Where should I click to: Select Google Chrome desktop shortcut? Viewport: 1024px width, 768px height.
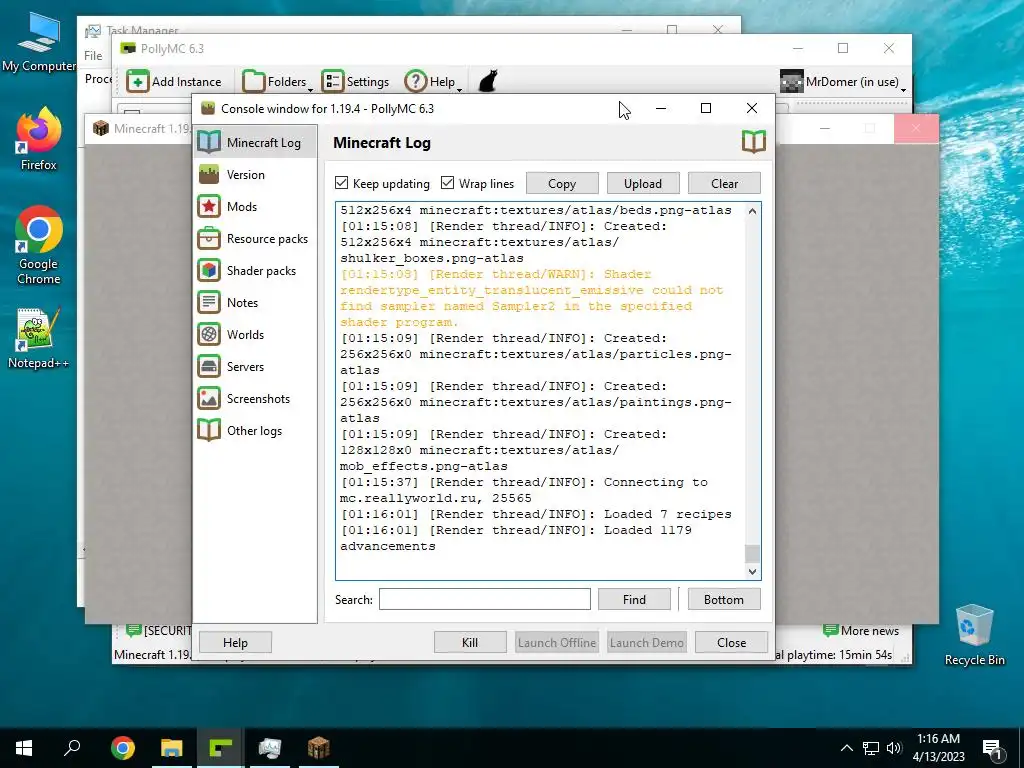click(x=39, y=246)
